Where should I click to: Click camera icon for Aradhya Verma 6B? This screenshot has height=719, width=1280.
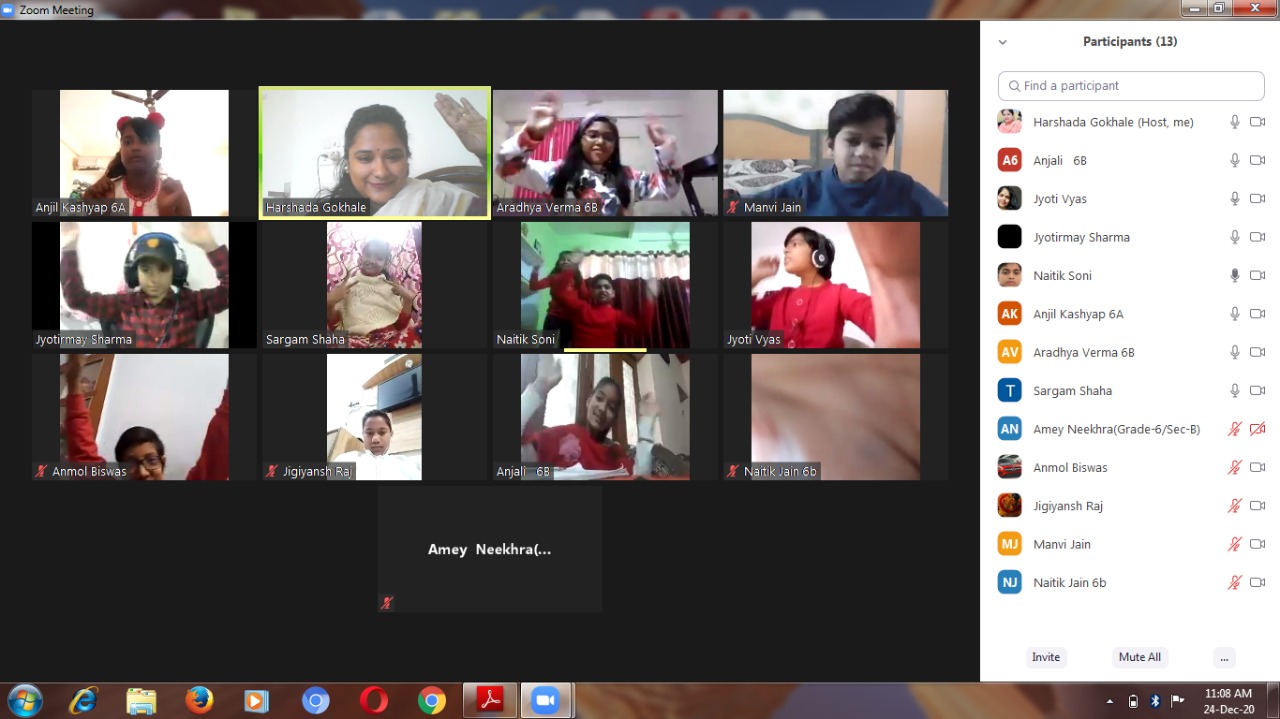1258,352
